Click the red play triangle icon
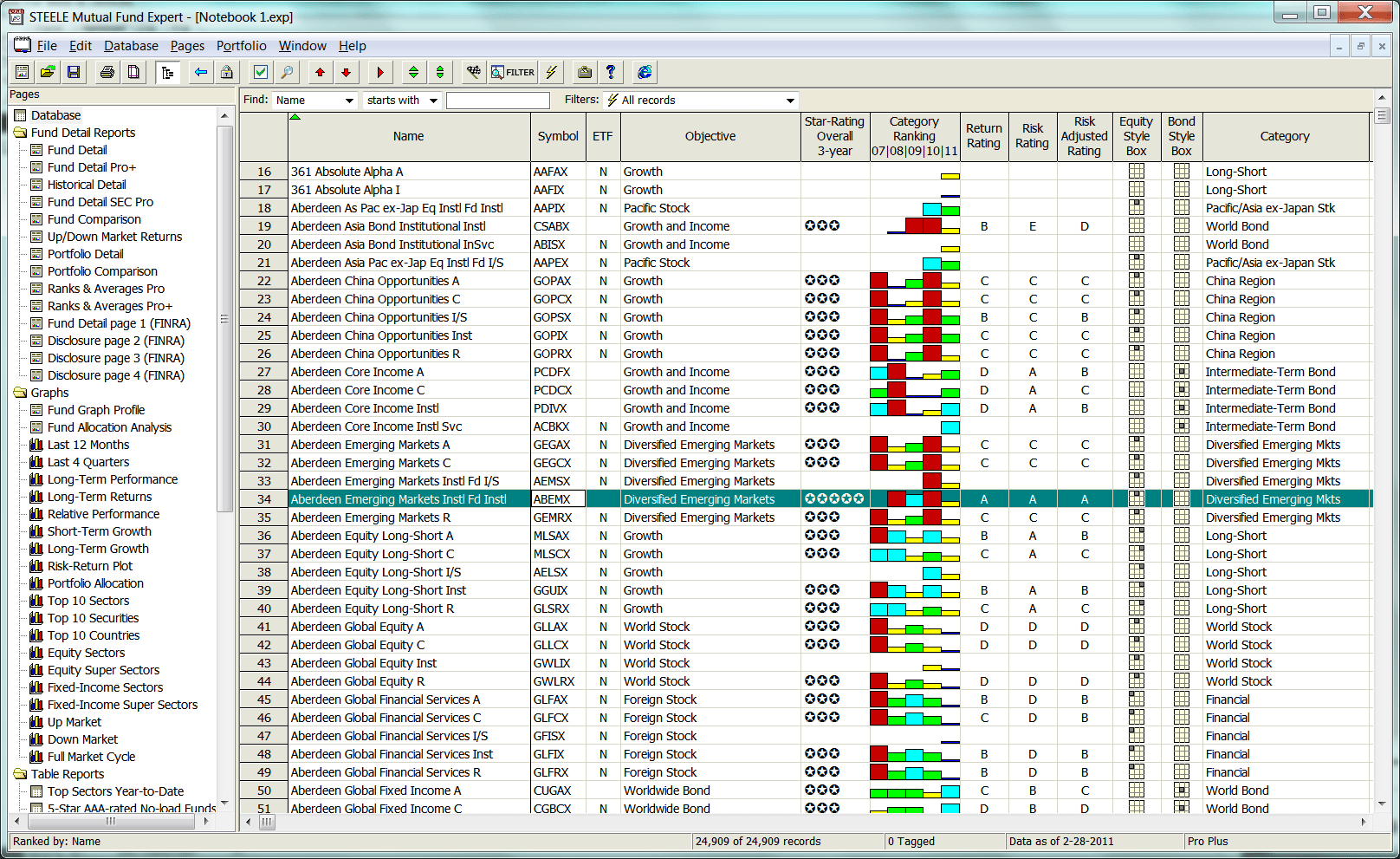Viewport: 1400px width, 859px height. pos(380,72)
